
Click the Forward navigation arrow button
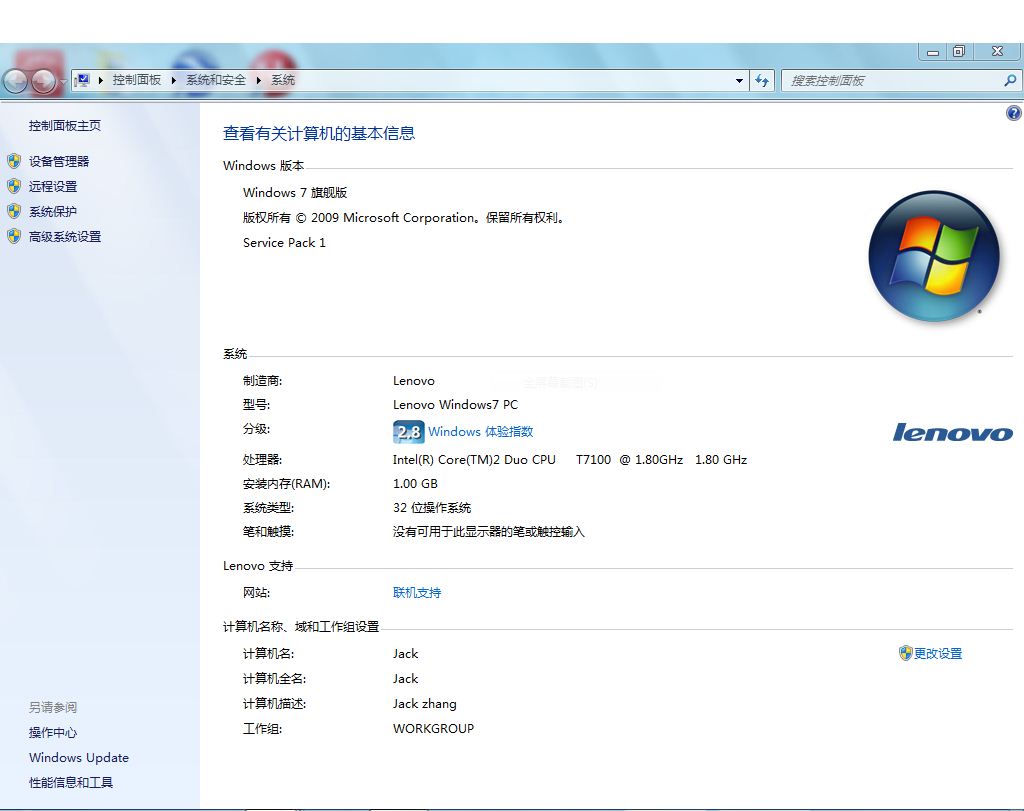click(x=44, y=81)
